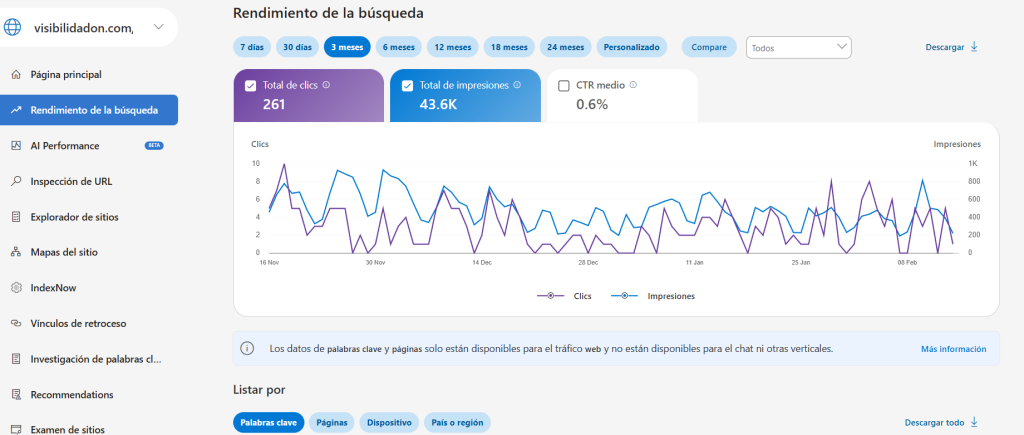Open the Todos filter dropdown
This screenshot has width=1024, height=435.
coord(798,47)
